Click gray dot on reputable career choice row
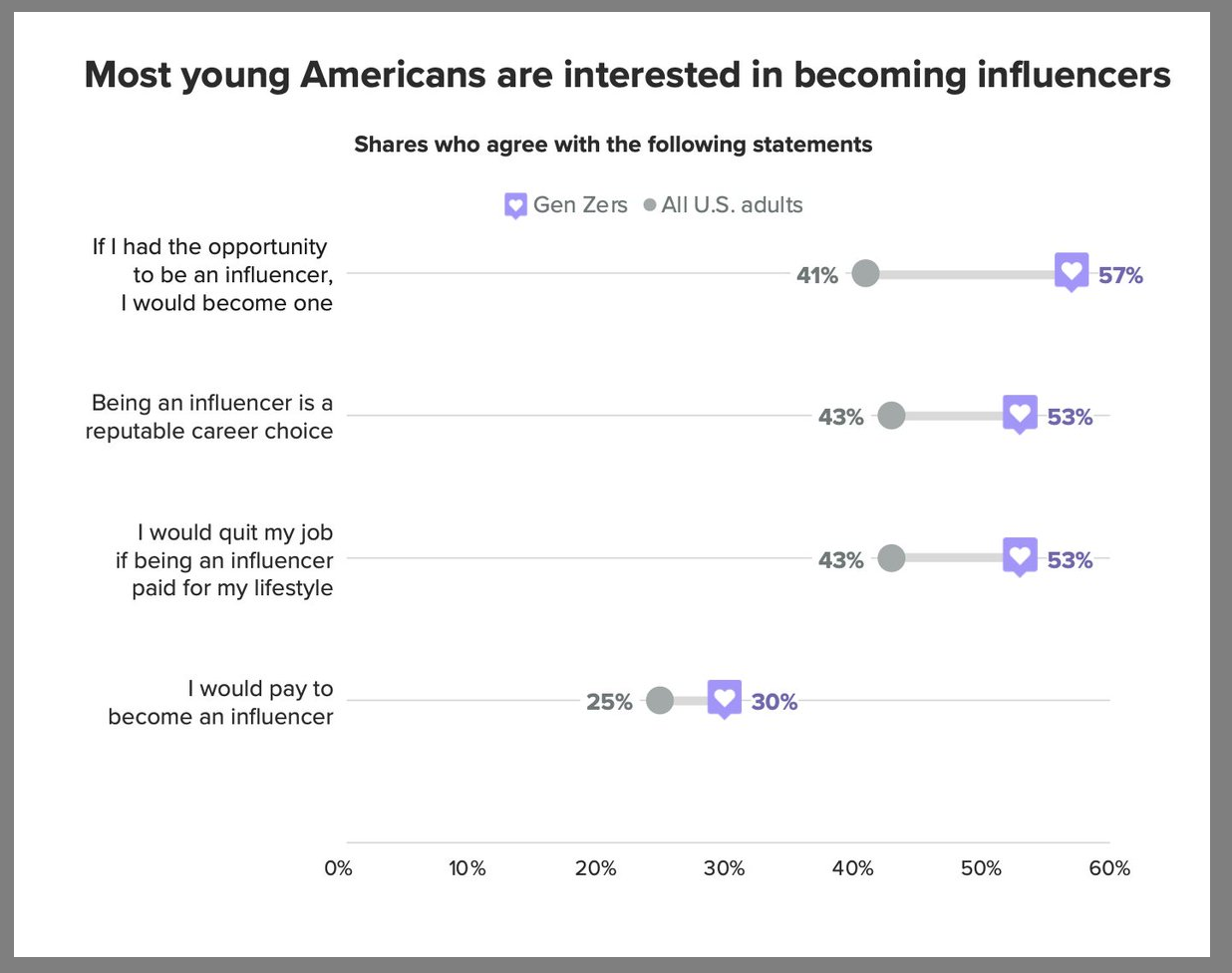 click(x=891, y=416)
